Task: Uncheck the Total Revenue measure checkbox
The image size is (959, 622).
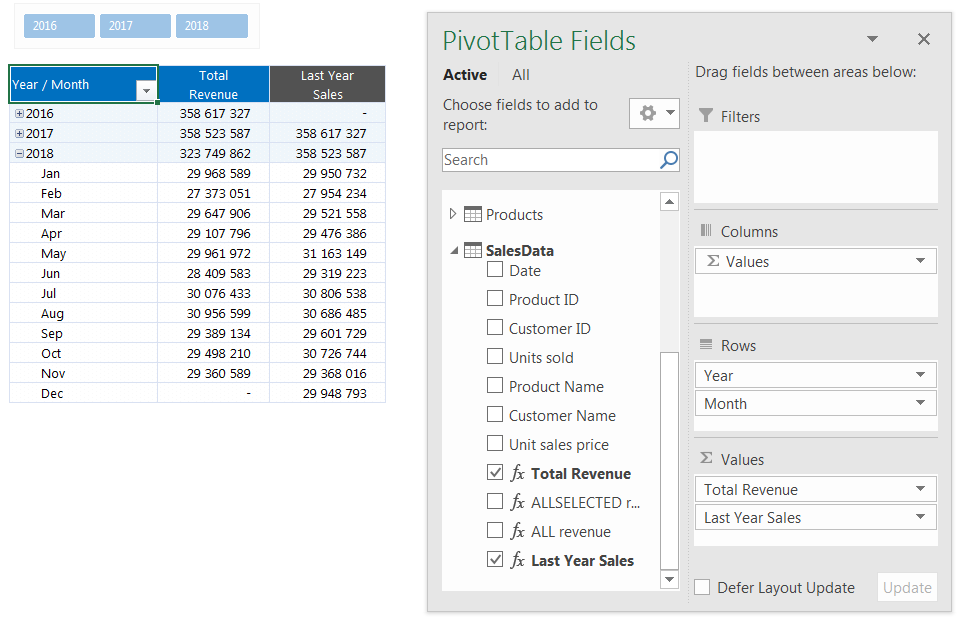Action: [x=495, y=473]
